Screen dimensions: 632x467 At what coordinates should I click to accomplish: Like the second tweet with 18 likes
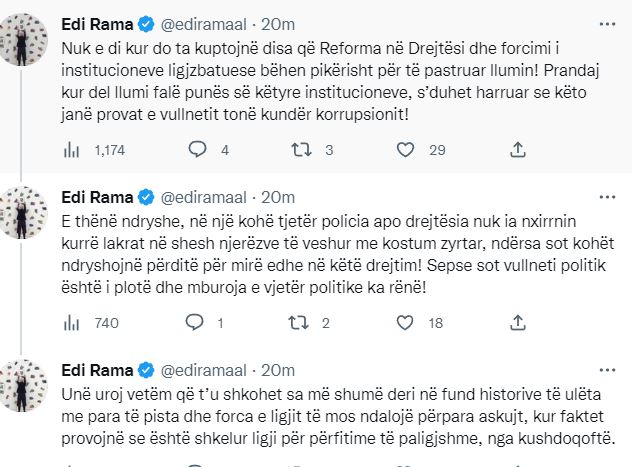click(405, 323)
